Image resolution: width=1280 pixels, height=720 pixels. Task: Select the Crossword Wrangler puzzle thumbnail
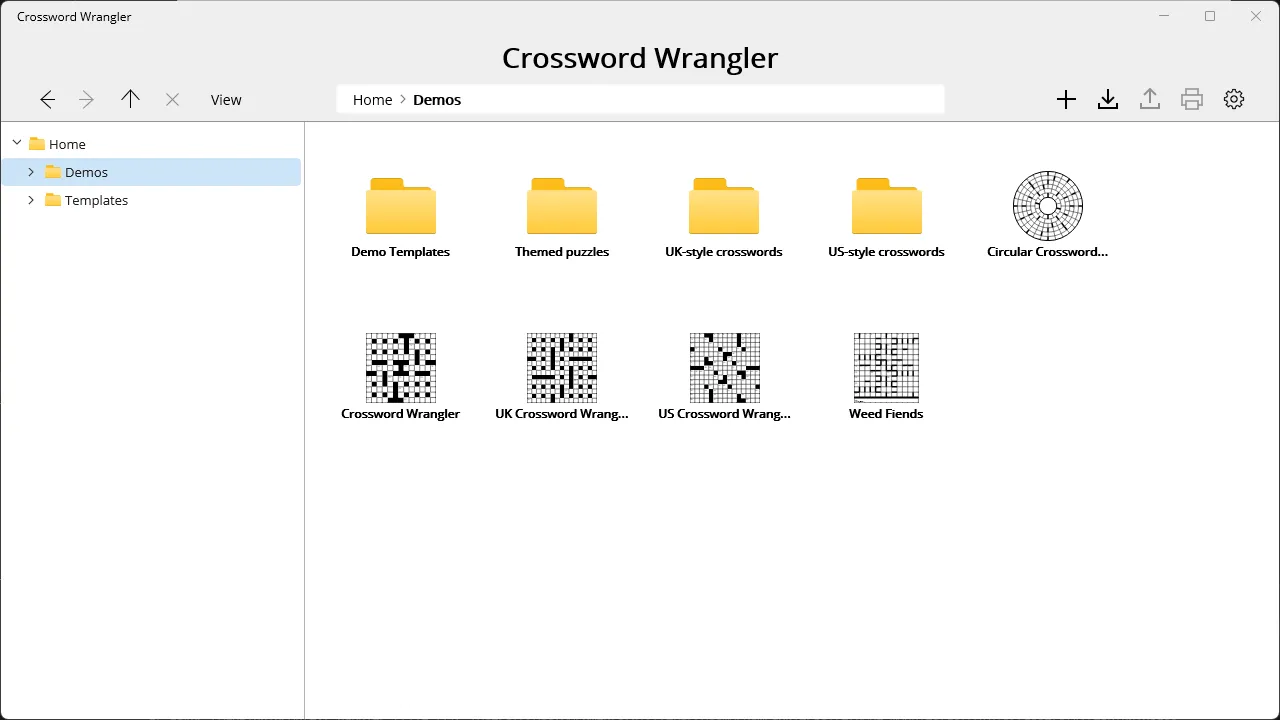[x=401, y=368]
